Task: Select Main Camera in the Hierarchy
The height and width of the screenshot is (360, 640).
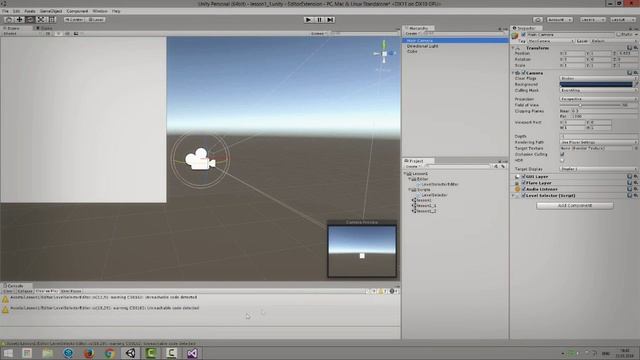Action: [x=455, y=41]
